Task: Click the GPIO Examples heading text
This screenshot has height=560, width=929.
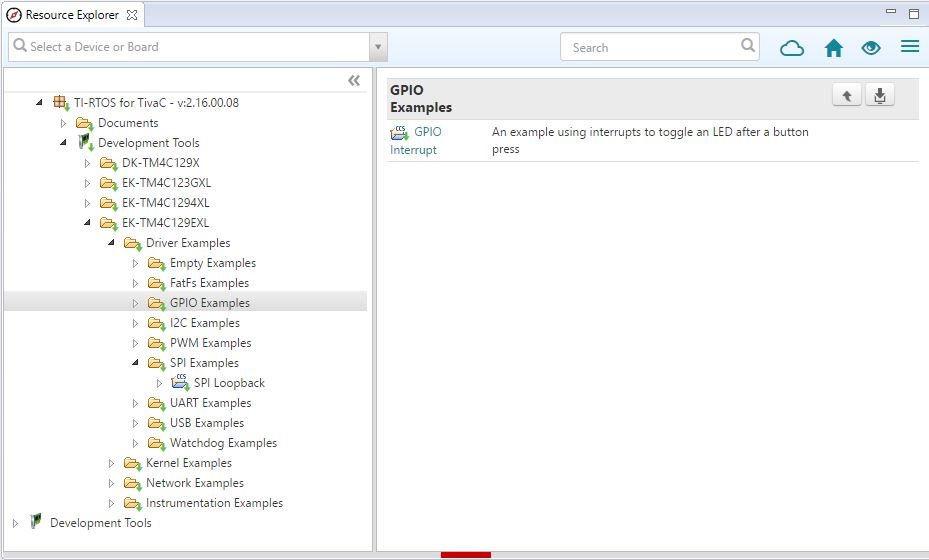Action: [421, 99]
